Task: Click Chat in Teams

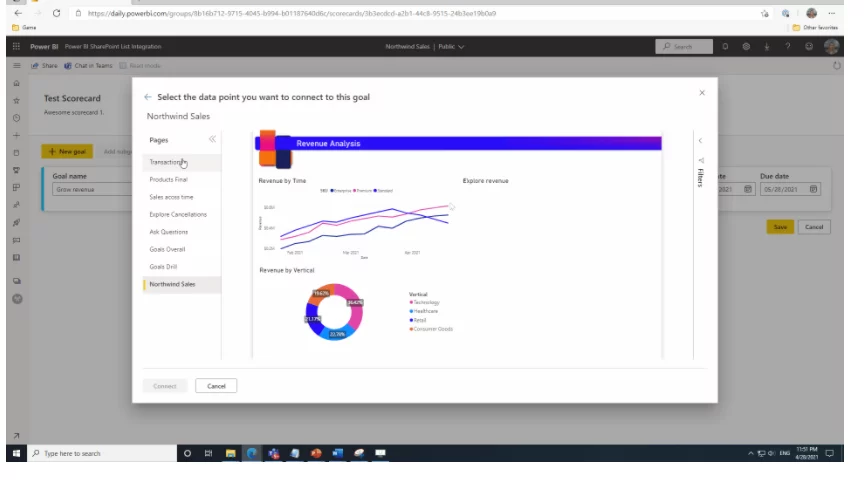Action: click(88, 66)
